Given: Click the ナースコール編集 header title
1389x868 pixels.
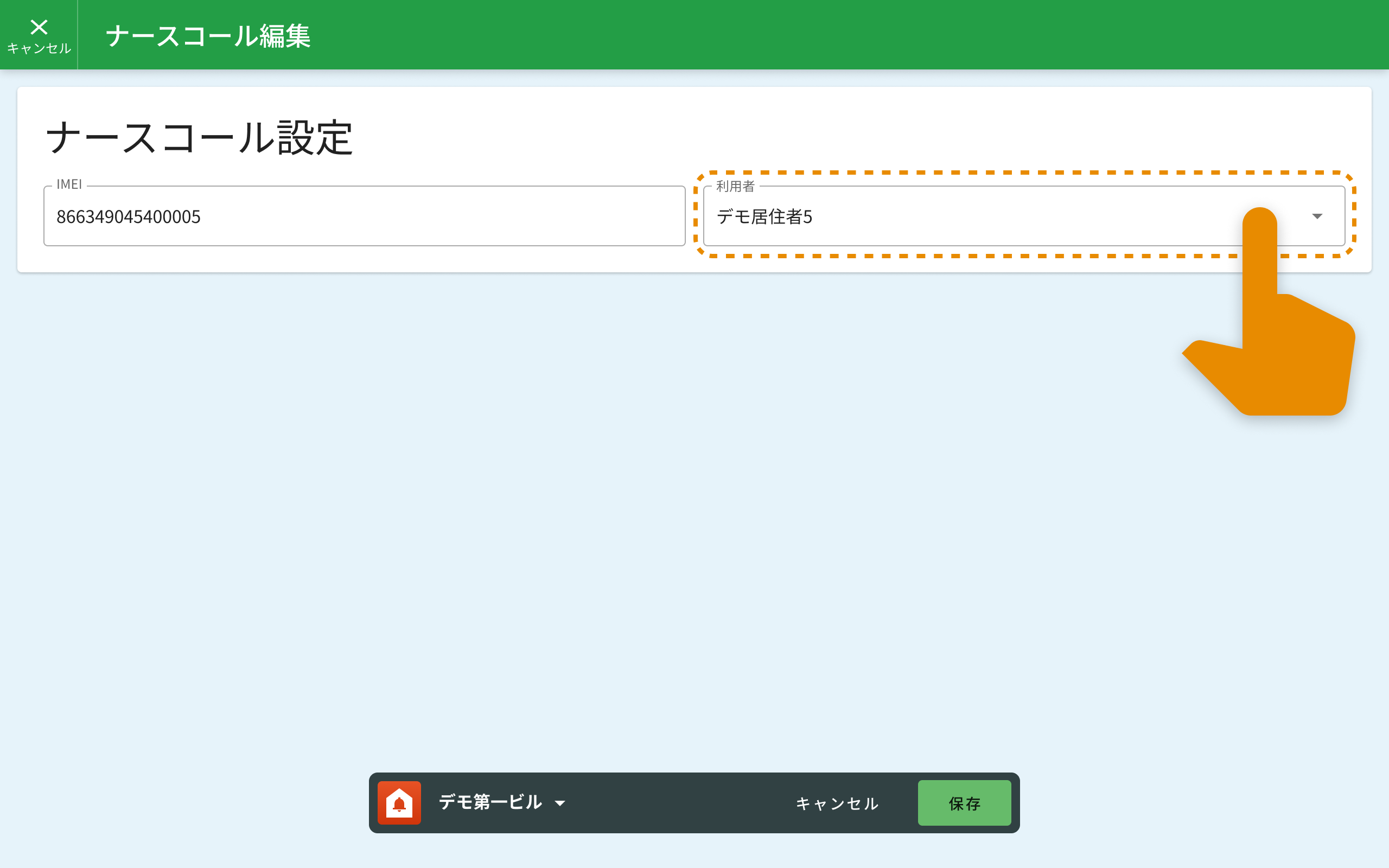Looking at the screenshot, I should (208, 36).
